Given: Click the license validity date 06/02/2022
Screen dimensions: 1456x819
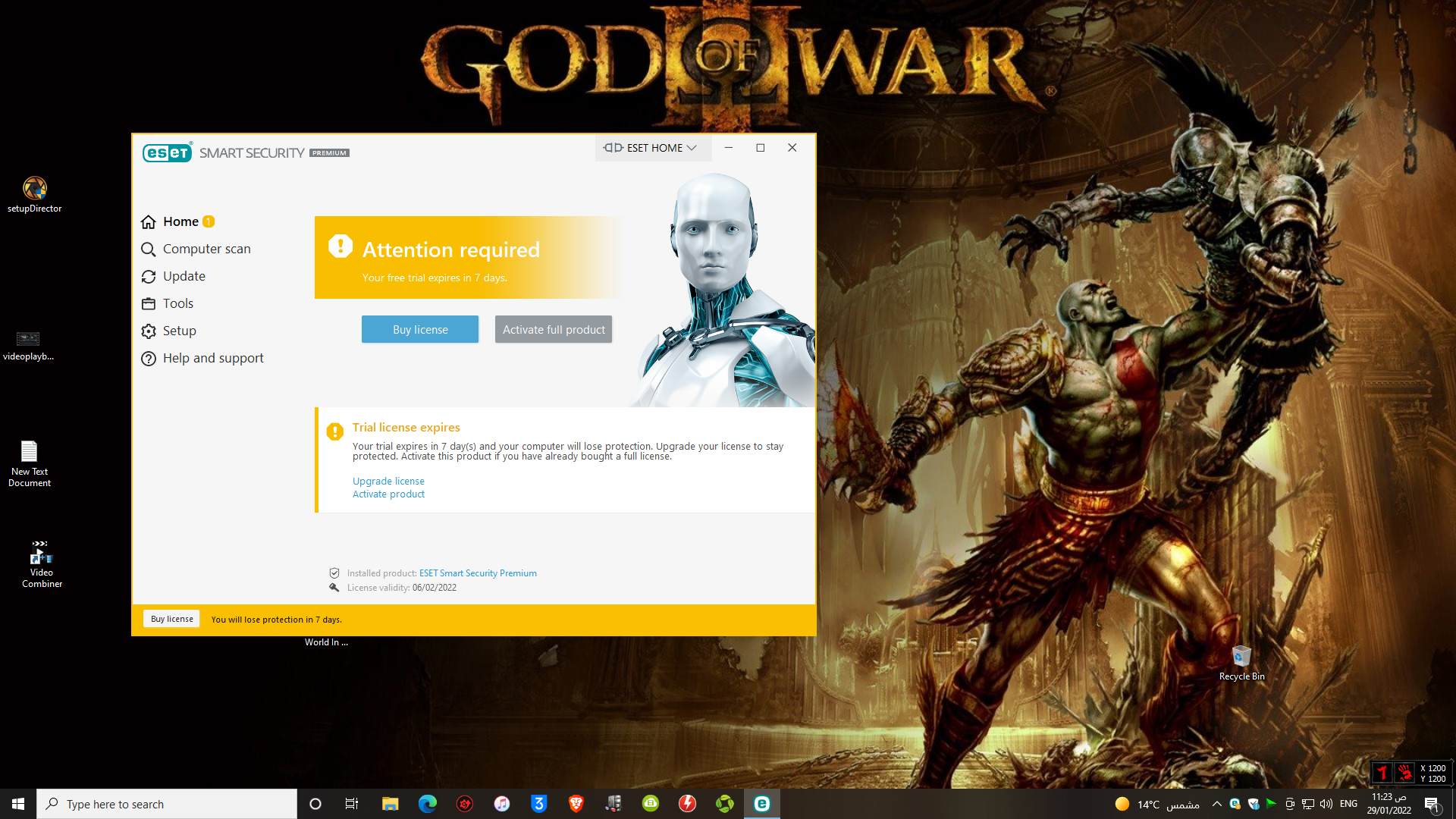Looking at the screenshot, I should click(435, 588).
